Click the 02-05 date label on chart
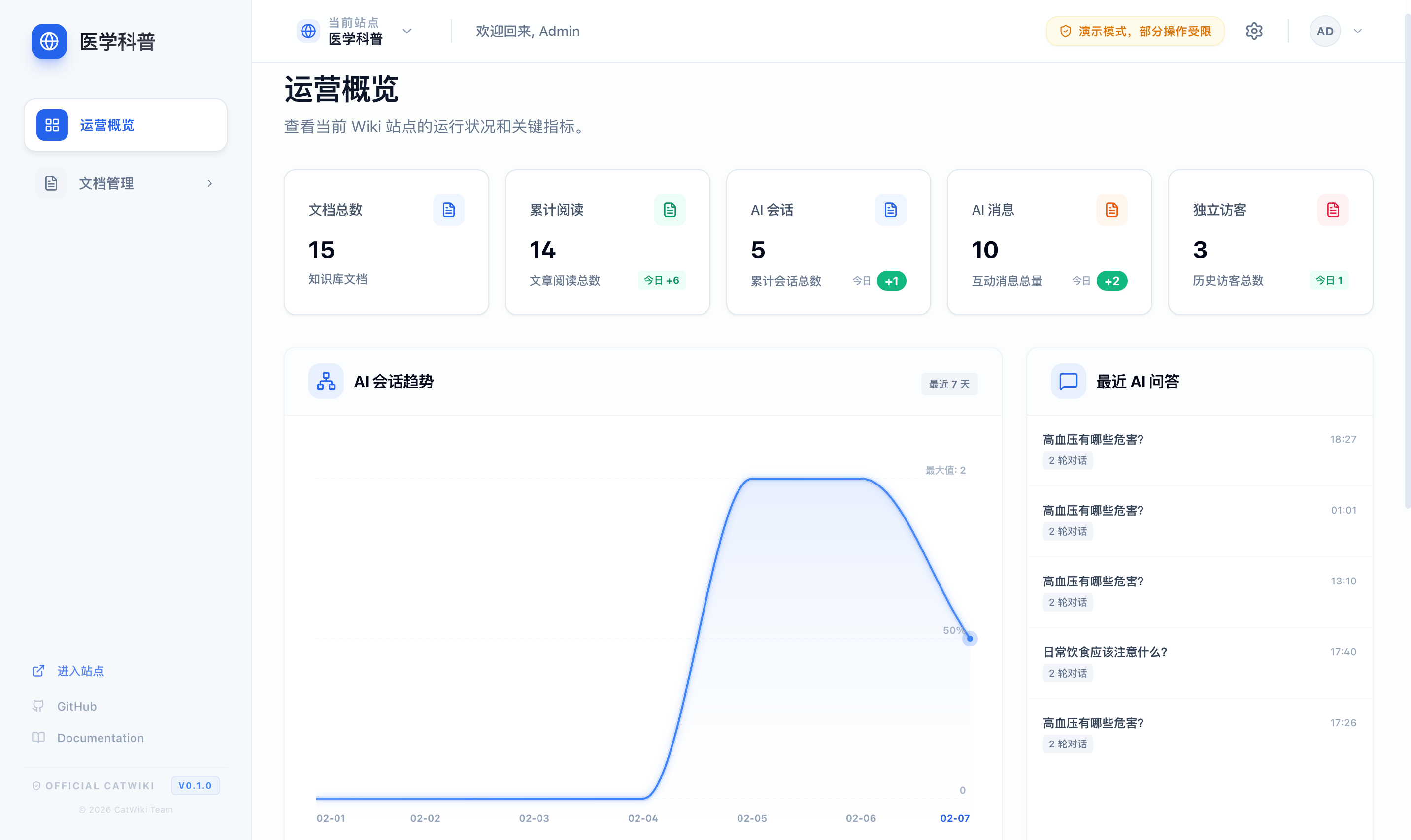Screen dimensions: 1411x840 point(752,818)
